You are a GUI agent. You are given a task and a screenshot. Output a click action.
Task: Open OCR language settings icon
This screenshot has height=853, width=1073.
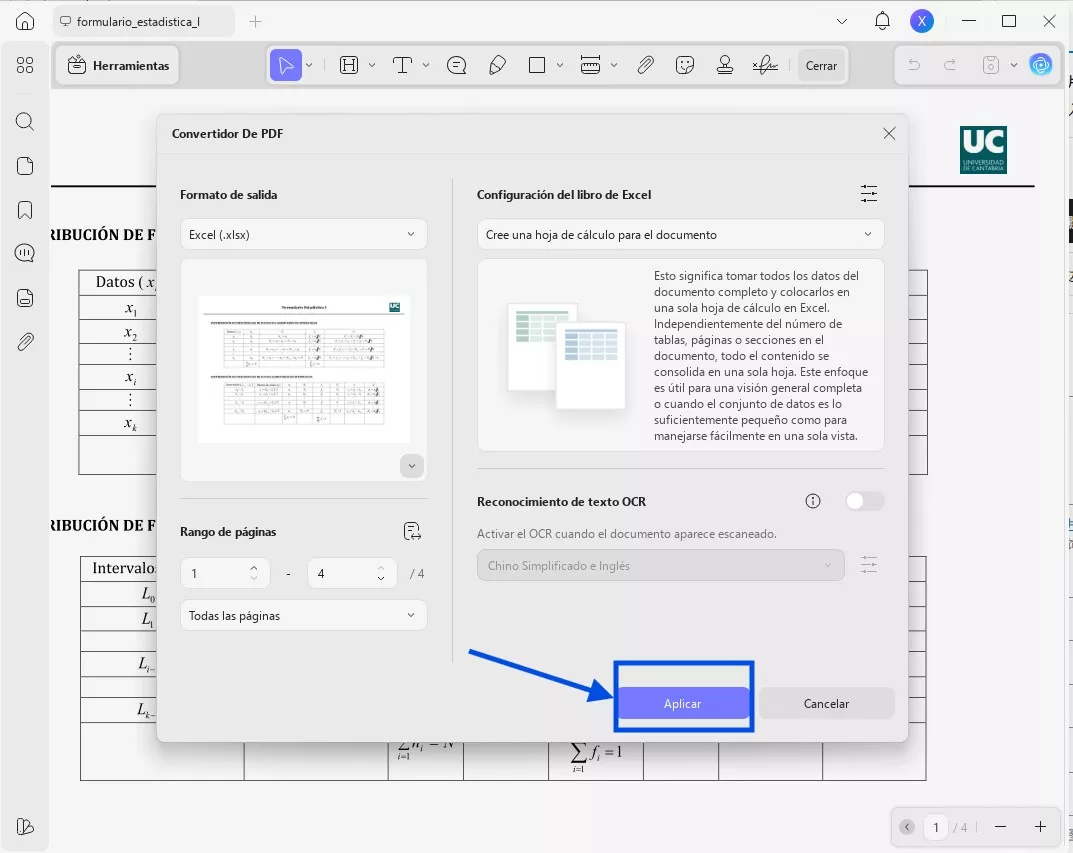pos(868,565)
